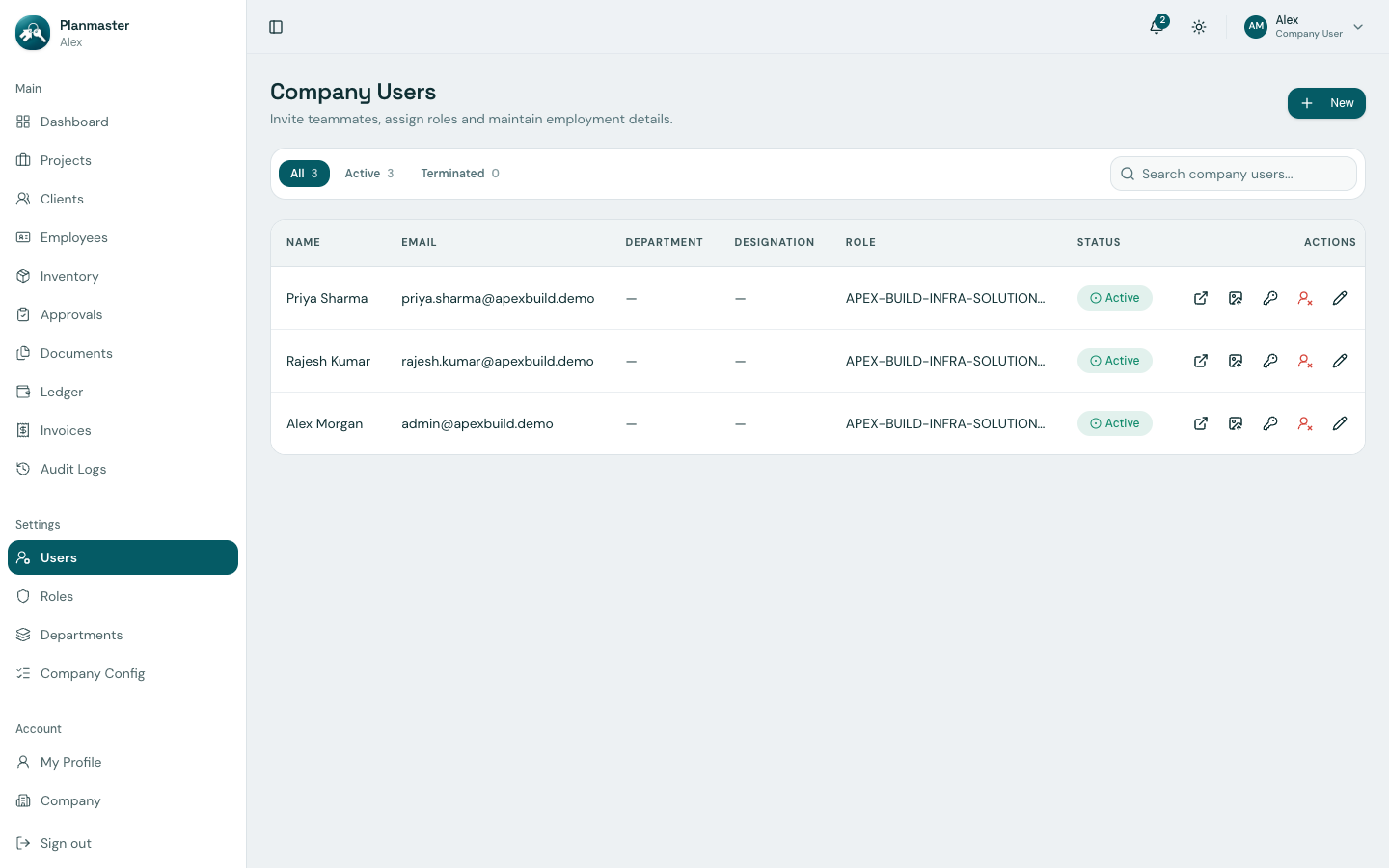Edit Priya Sharma with pencil icon
Image resolution: width=1389 pixels, height=868 pixels.
pyautogui.click(x=1340, y=298)
